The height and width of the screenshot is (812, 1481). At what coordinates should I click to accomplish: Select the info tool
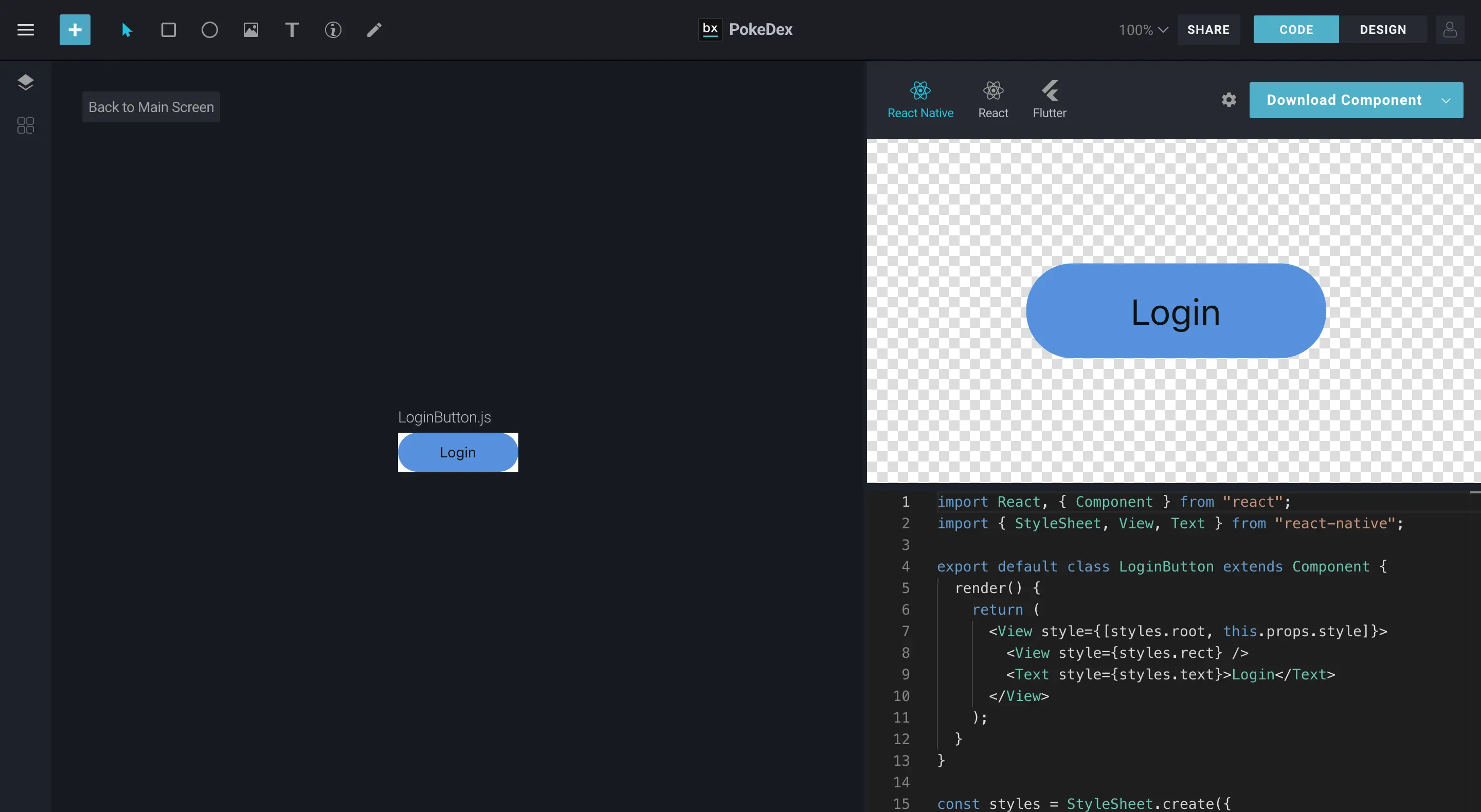tap(333, 29)
